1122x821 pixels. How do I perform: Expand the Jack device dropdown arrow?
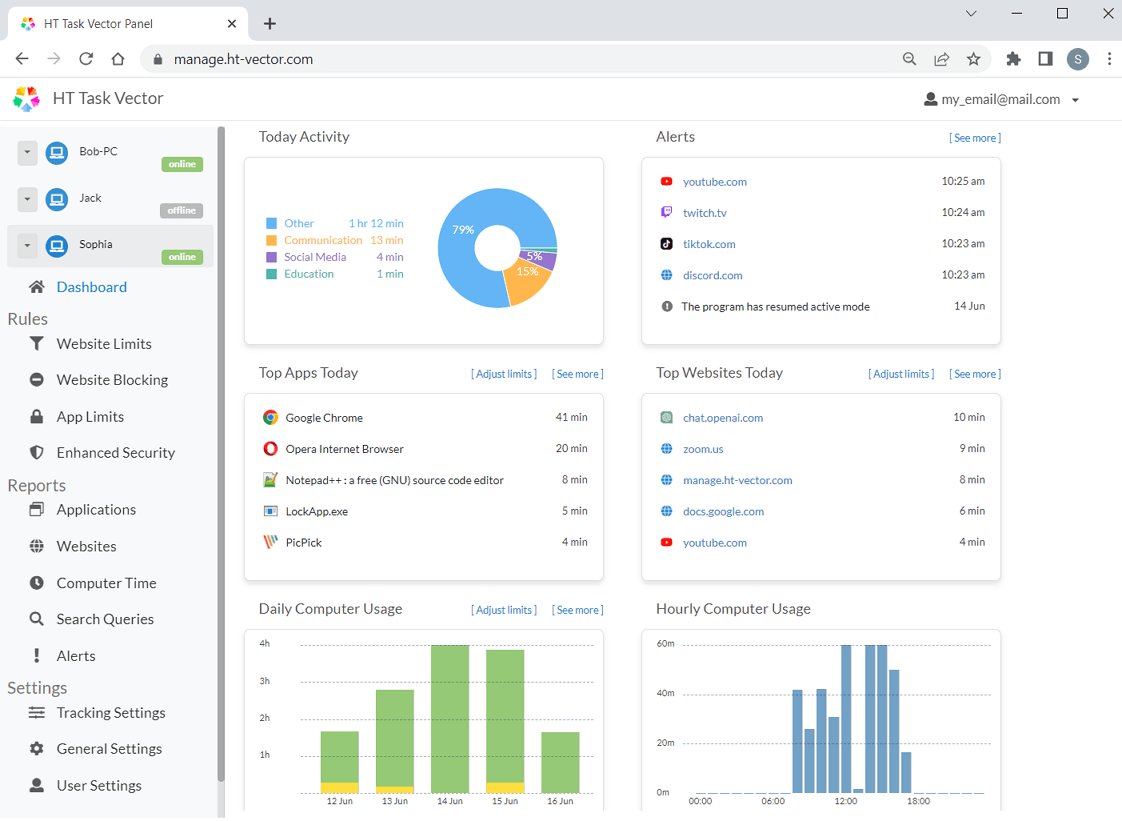point(28,199)
